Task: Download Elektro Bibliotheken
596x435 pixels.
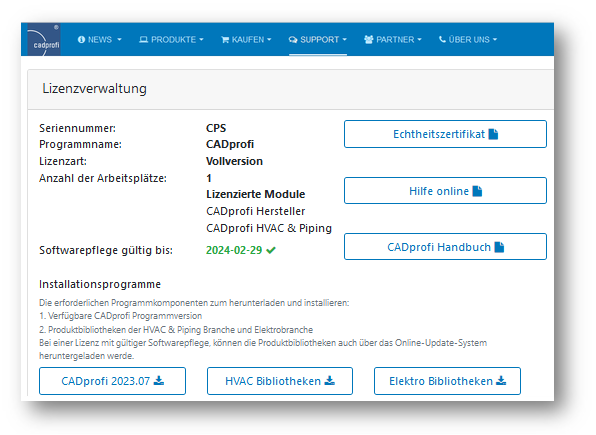Action: (x=447, y=381)
